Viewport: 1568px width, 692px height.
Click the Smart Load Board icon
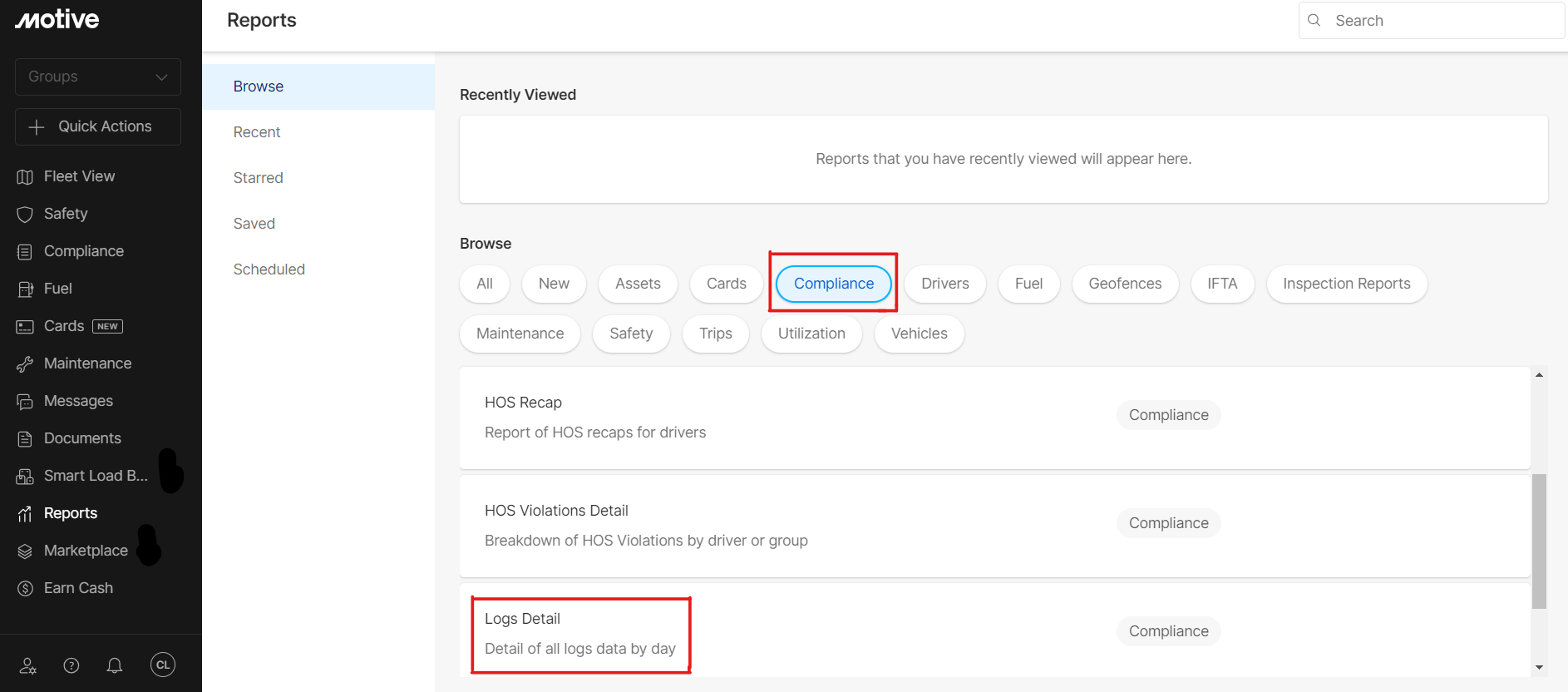point(25,476)
